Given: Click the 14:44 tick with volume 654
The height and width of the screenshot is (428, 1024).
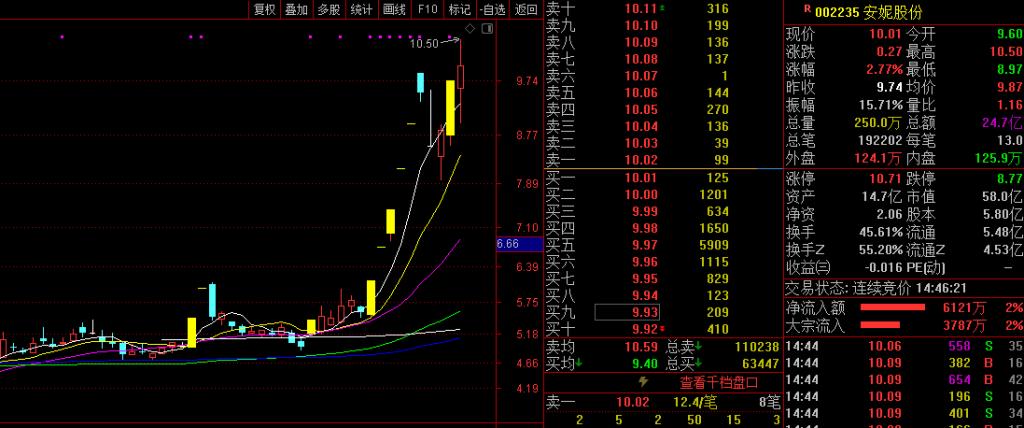Looking at the screenshot, I should 904,380.
